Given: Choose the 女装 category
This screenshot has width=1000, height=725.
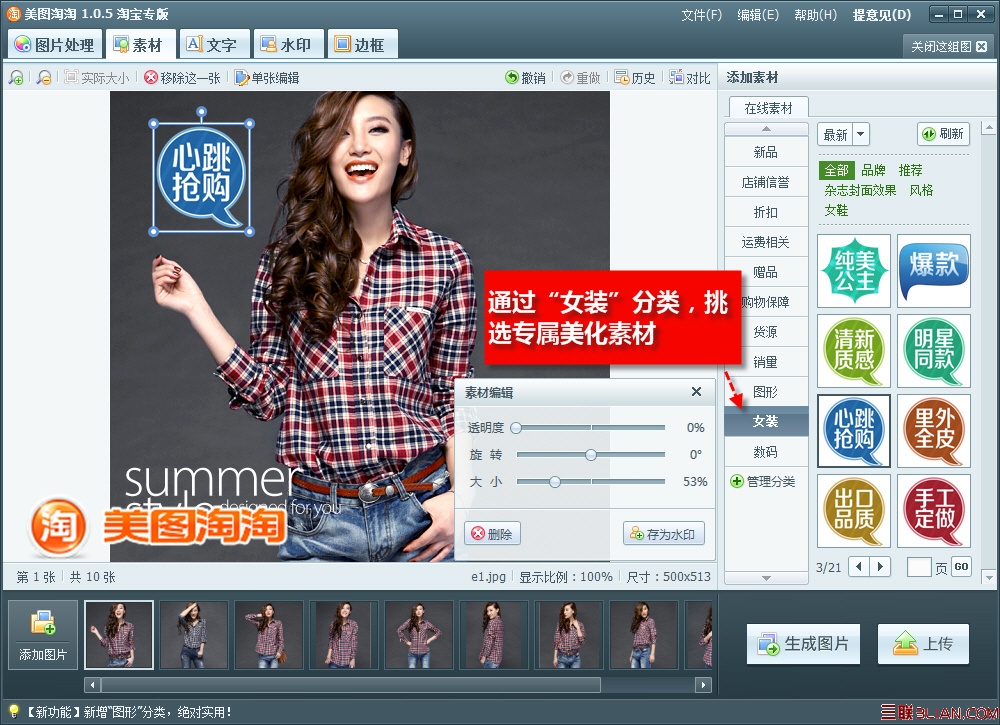Looking at the screenshot, I should click(766, 421).
